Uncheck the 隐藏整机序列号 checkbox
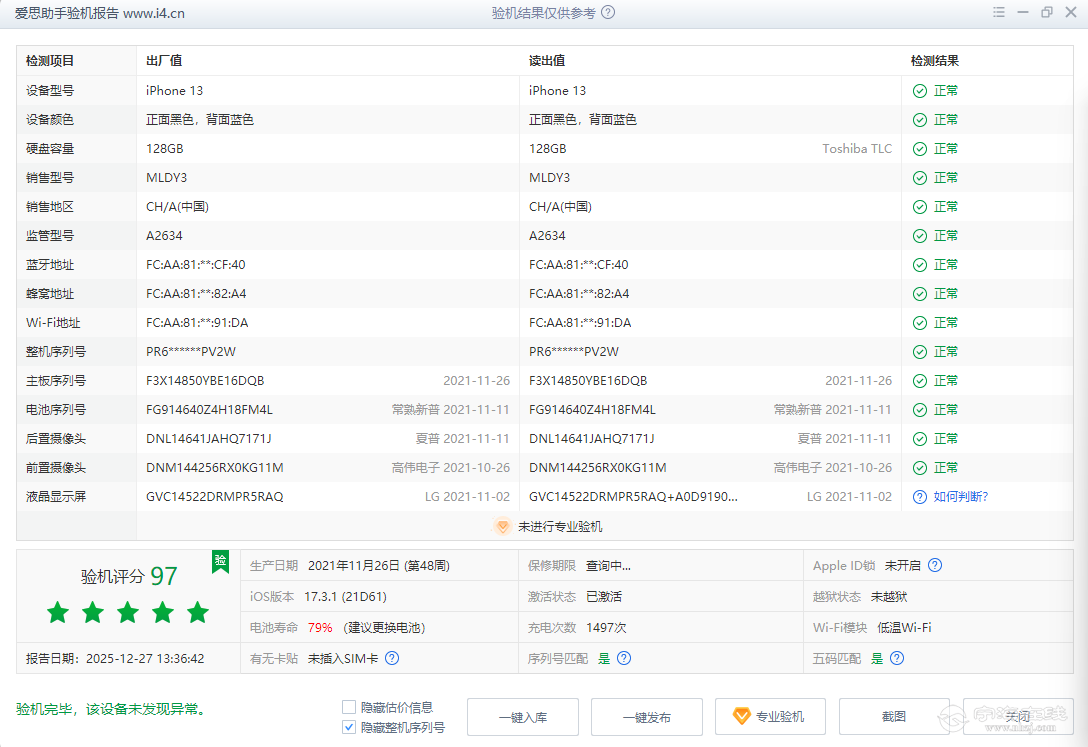1088x747 pixels. point(349,727)
